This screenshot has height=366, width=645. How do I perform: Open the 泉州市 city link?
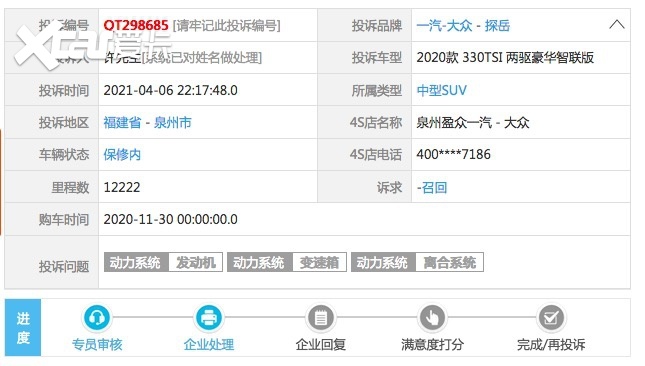pyautogui.click(x=173, y=123)
